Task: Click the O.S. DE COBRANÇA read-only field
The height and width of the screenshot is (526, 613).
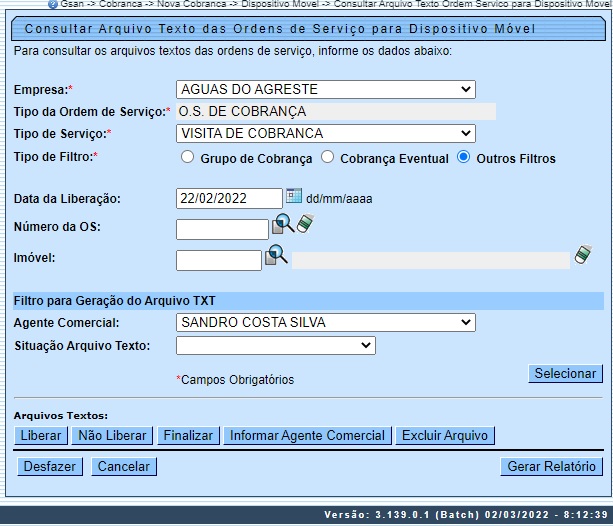Action: point(336,111)
